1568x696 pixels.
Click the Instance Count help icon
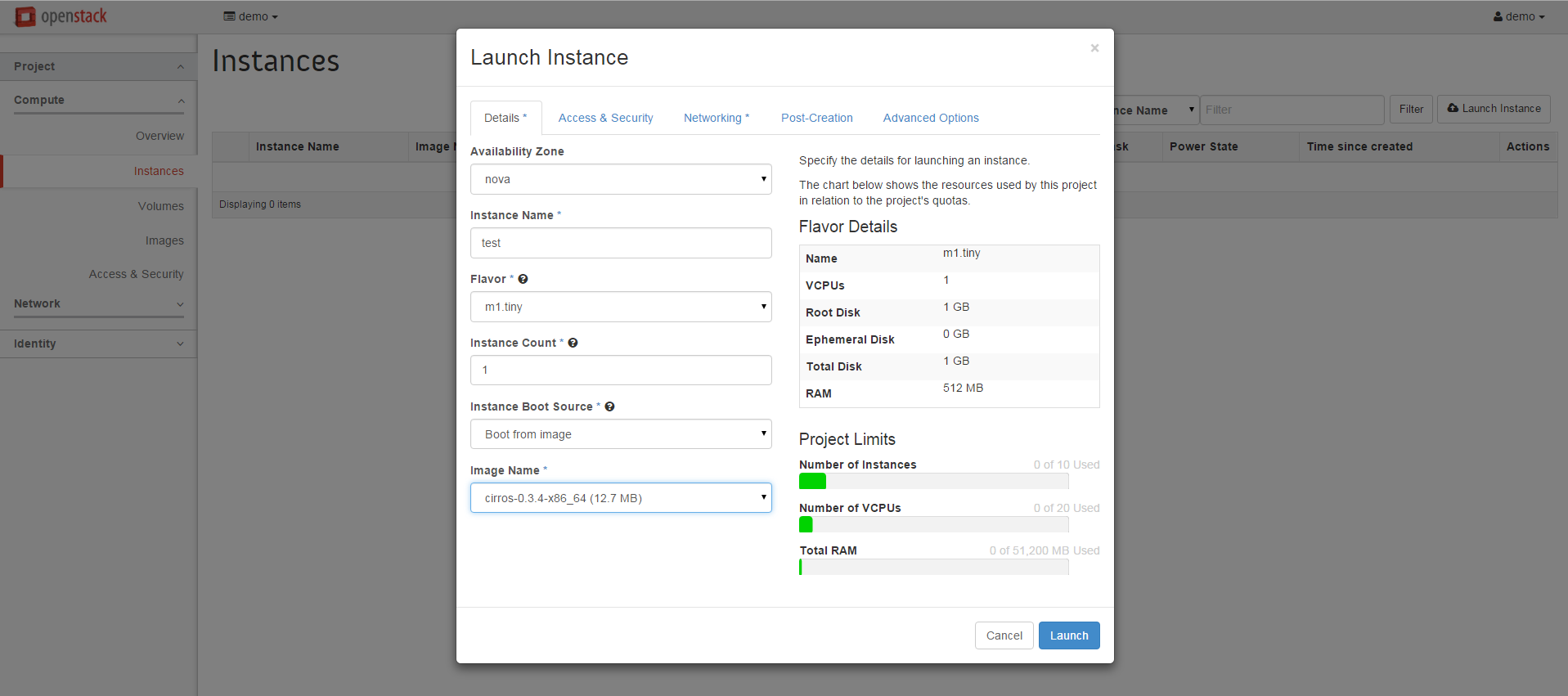click(x=573, y=343)
